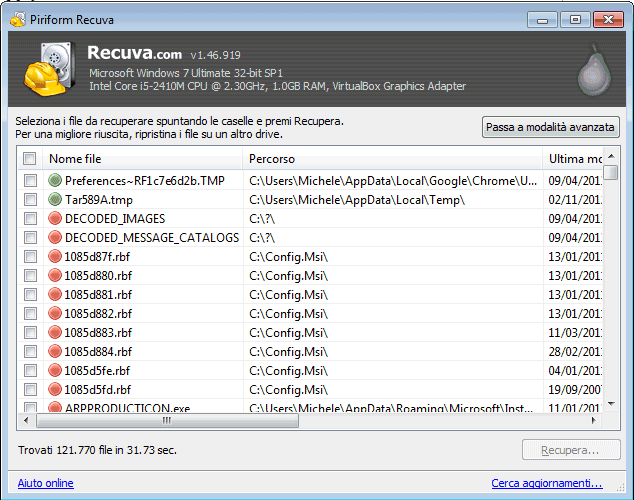Image resolution: width=634 pixels, height=500 pixels.
Task: Click the red status icon of 1085d883.rbf
Action: coord(55,332)
